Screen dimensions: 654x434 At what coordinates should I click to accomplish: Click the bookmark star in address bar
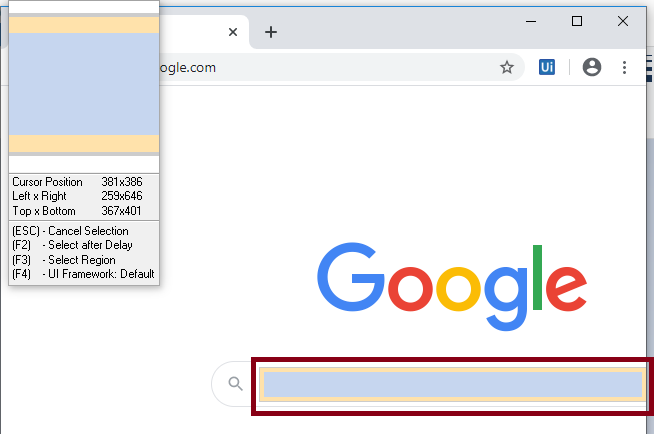click(x=507, y=67)
